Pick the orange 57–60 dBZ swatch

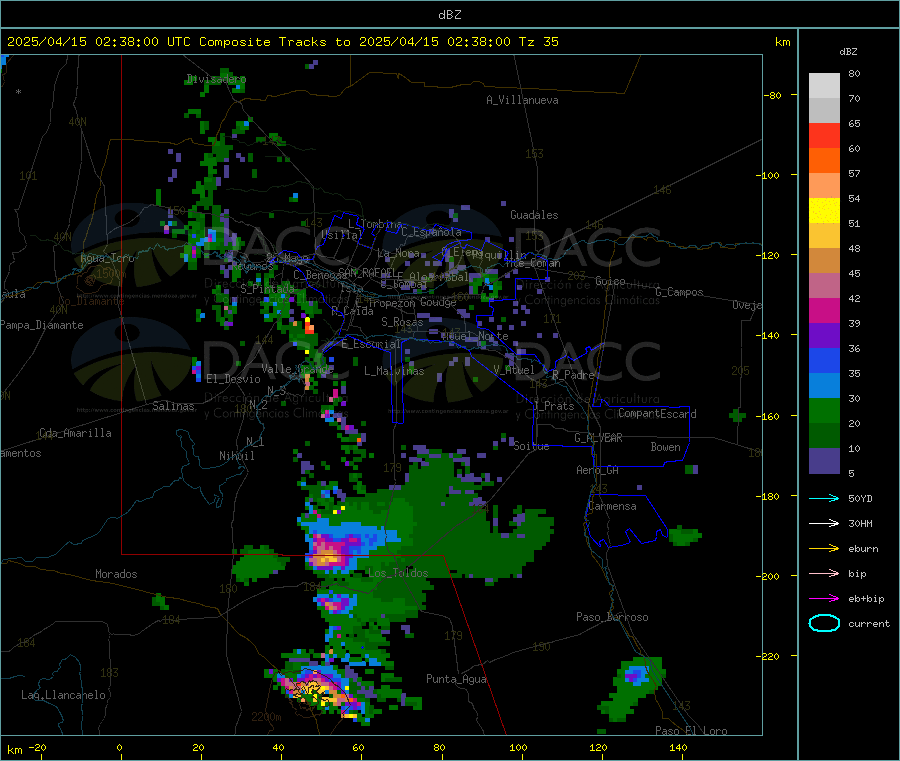[824, 161]
